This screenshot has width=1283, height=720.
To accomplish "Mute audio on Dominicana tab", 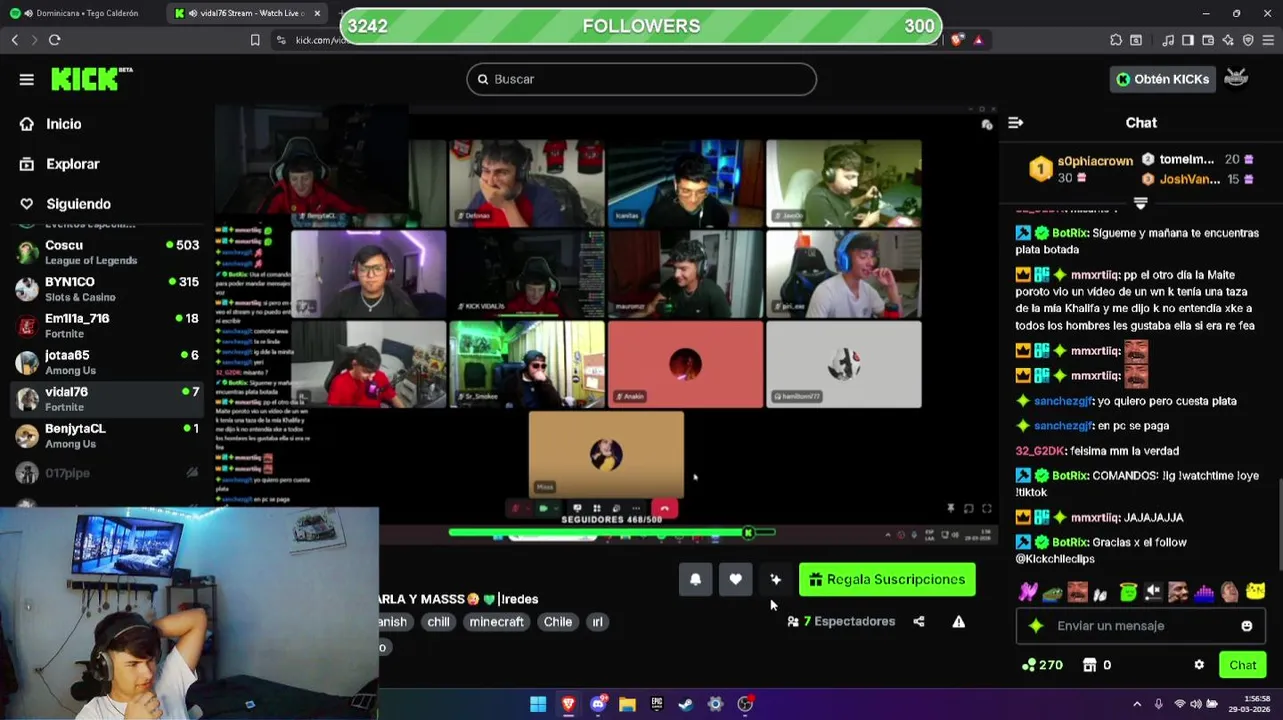I will point(27,13).
